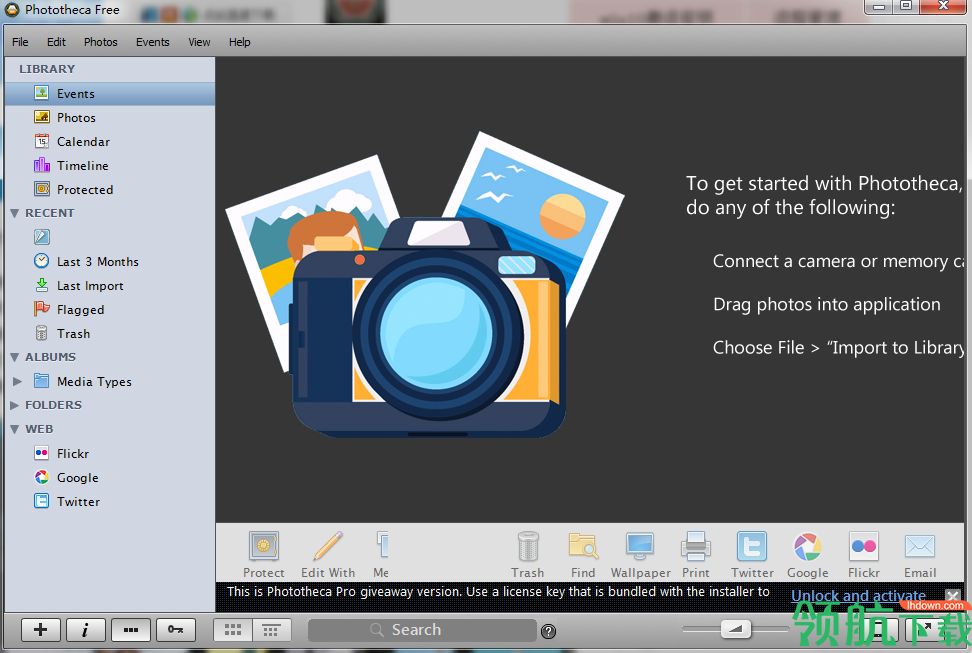Open the File menu
The height and width of the screenshot is (653, 972).
coord(20,42)
